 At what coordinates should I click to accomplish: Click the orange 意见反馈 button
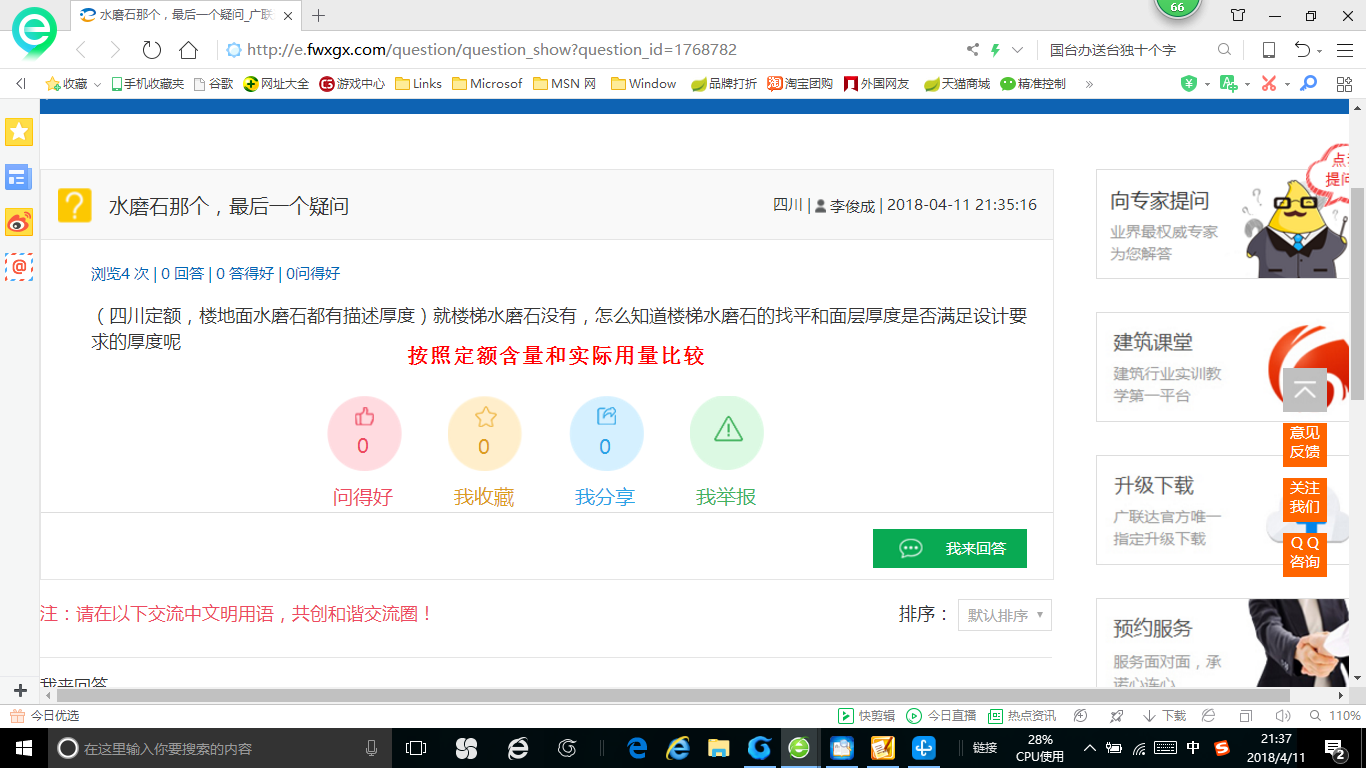click(x=1305, y=444)
